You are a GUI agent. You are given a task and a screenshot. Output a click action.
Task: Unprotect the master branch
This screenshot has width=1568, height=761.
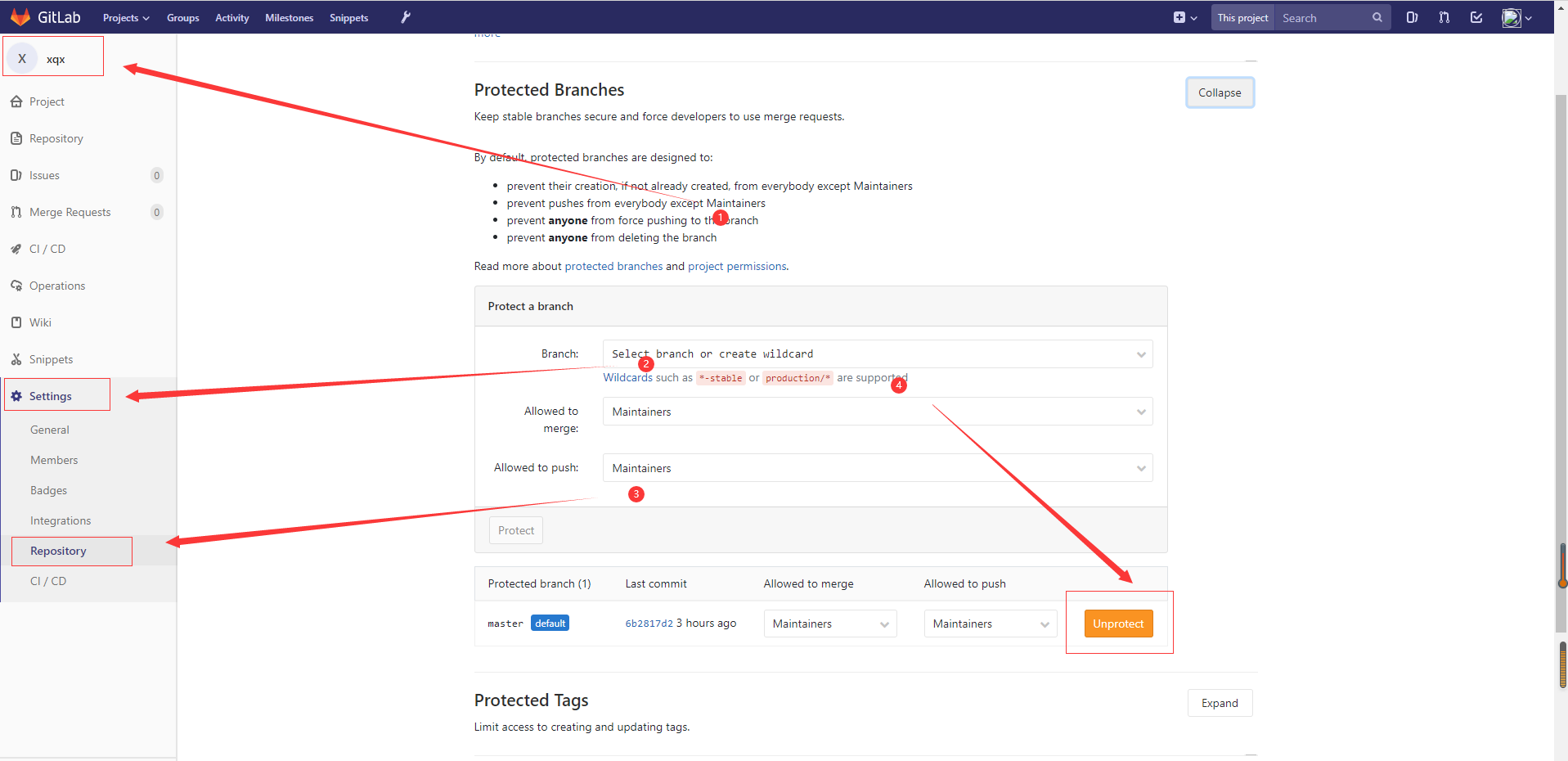pos(1118,623)
